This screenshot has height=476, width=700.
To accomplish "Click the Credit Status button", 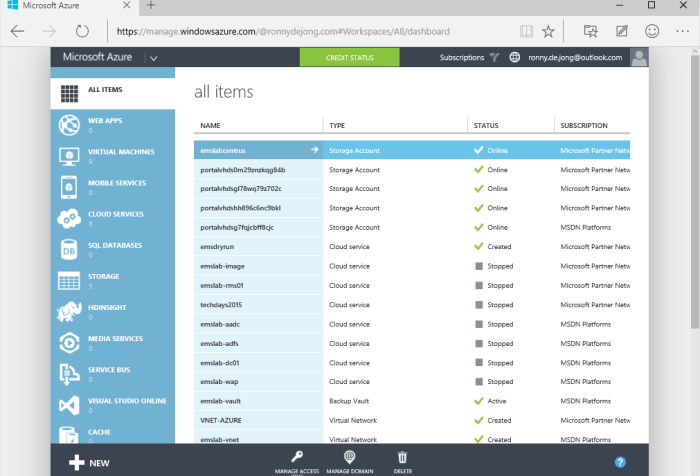I will click(x=350, y=58).
